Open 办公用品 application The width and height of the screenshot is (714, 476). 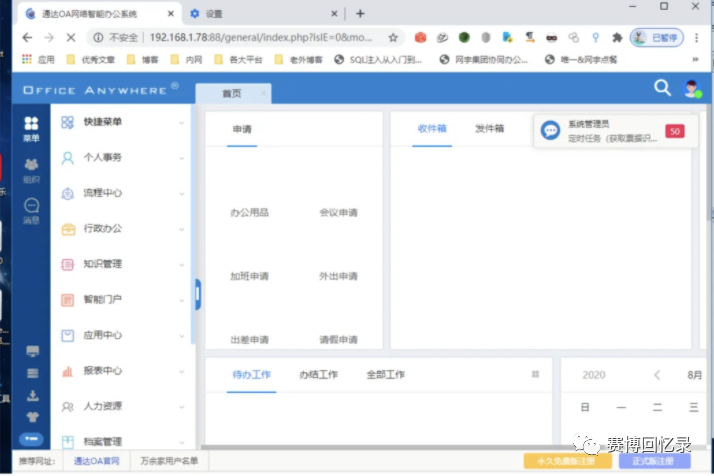pos(250,213)
